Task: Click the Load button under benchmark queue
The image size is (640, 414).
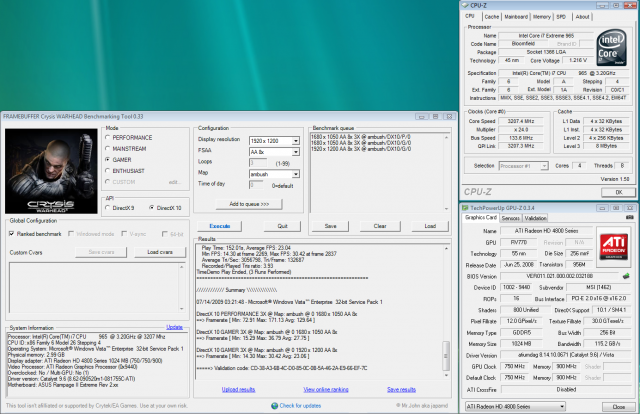Action: (430, 226)
